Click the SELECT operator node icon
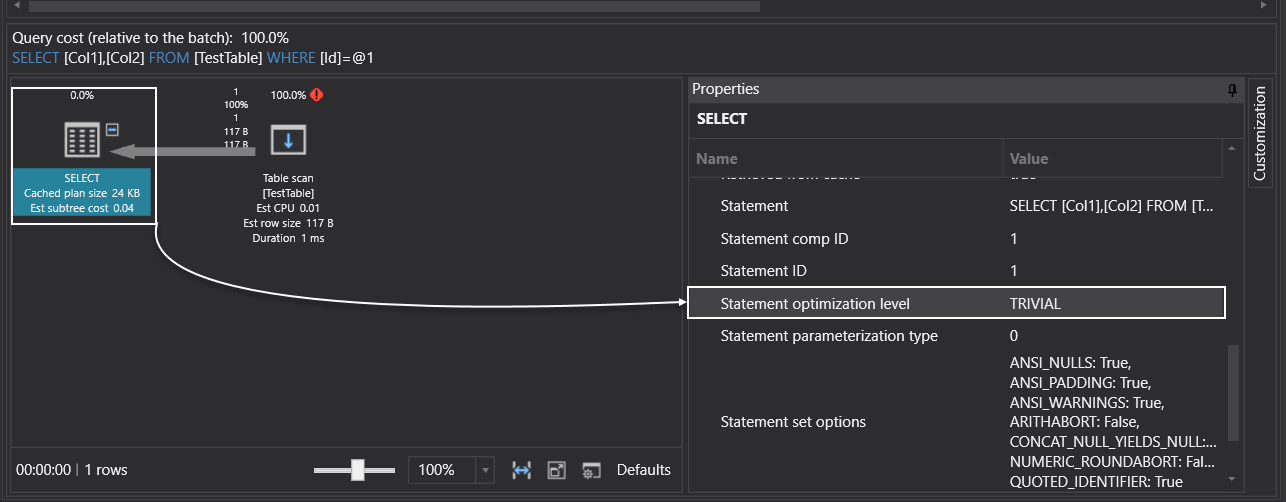Screen dimensions: 1286x502 83,141
